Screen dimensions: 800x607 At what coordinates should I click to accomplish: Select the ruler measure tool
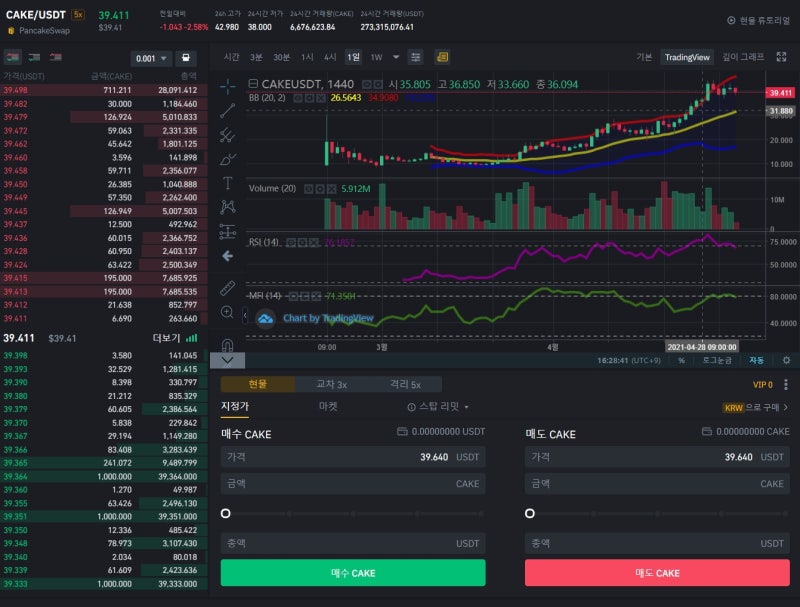coord(228,288)
